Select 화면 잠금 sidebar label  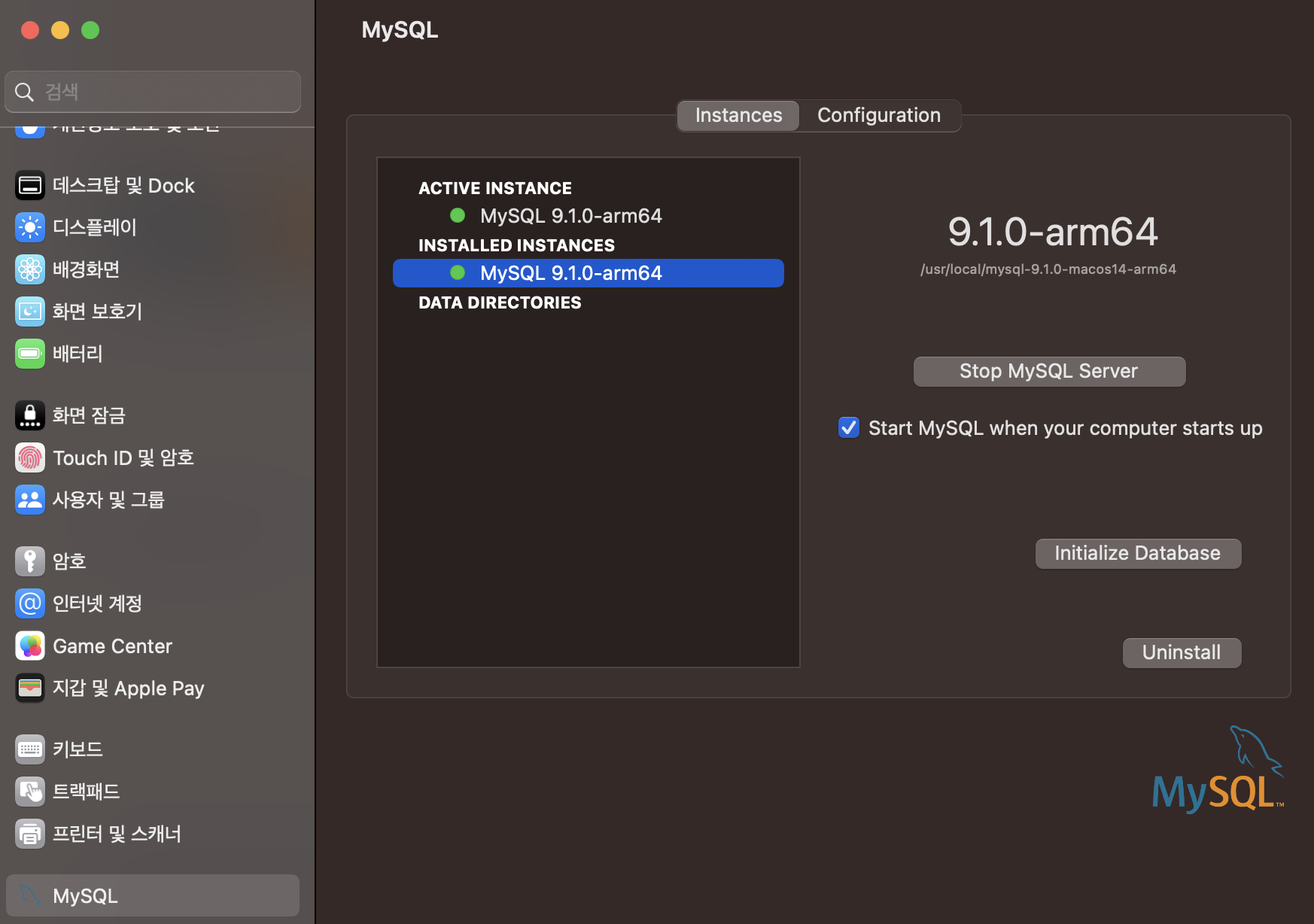[89, 415]
